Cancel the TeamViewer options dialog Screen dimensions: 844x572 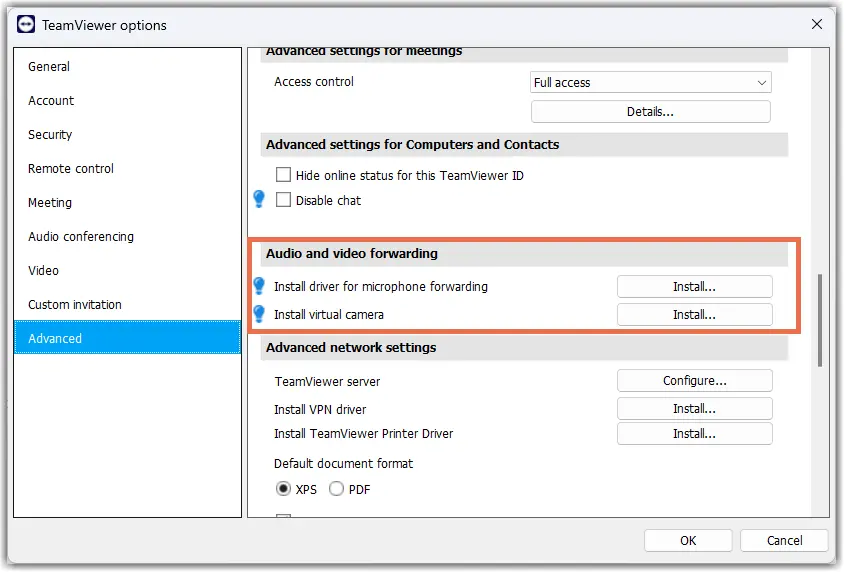point(784,540)
